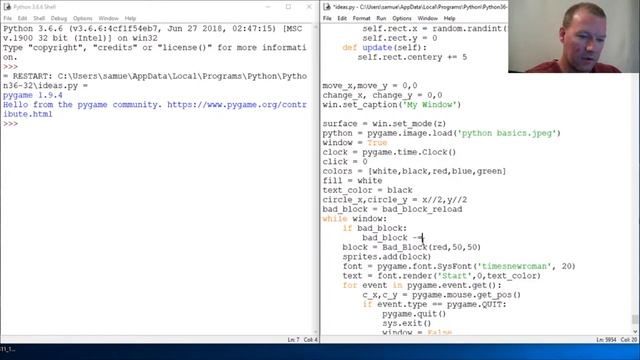Open Run menu in ideas.py editor

(381, 18)
